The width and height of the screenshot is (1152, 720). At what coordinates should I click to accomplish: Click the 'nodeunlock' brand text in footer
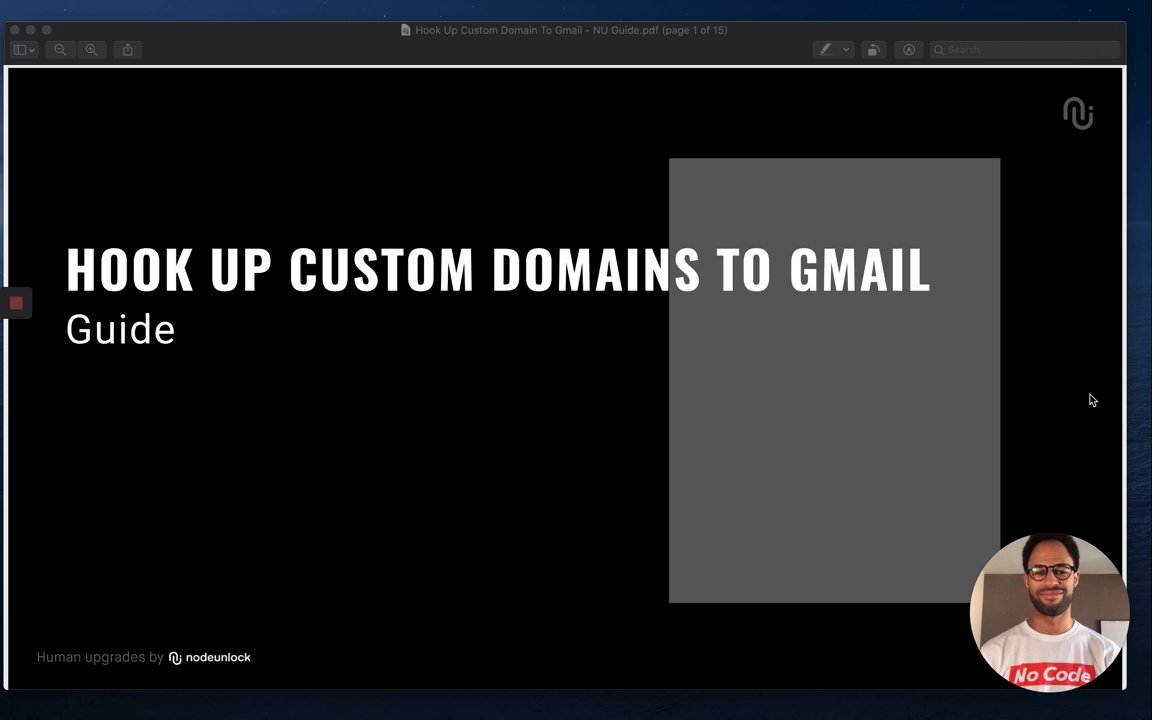coord(218,658)
